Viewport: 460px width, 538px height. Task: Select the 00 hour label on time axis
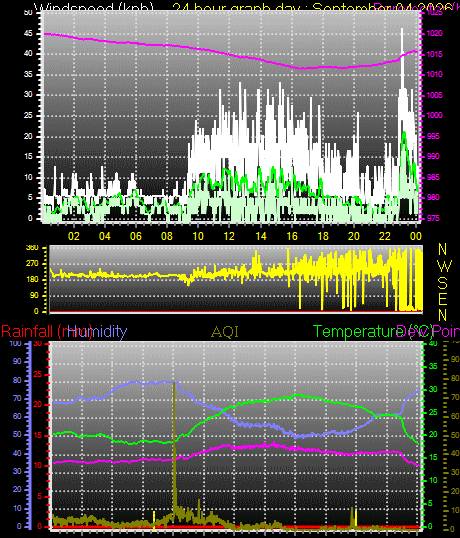click(415, 236)
